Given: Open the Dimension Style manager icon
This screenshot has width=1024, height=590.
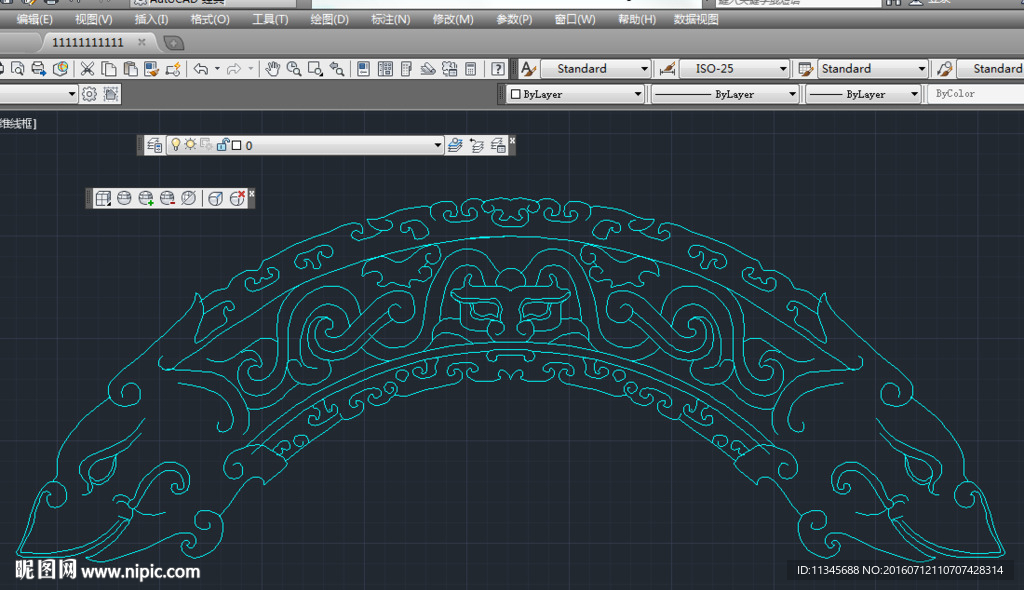Looking at the screenshot, I should coord(667,69).
